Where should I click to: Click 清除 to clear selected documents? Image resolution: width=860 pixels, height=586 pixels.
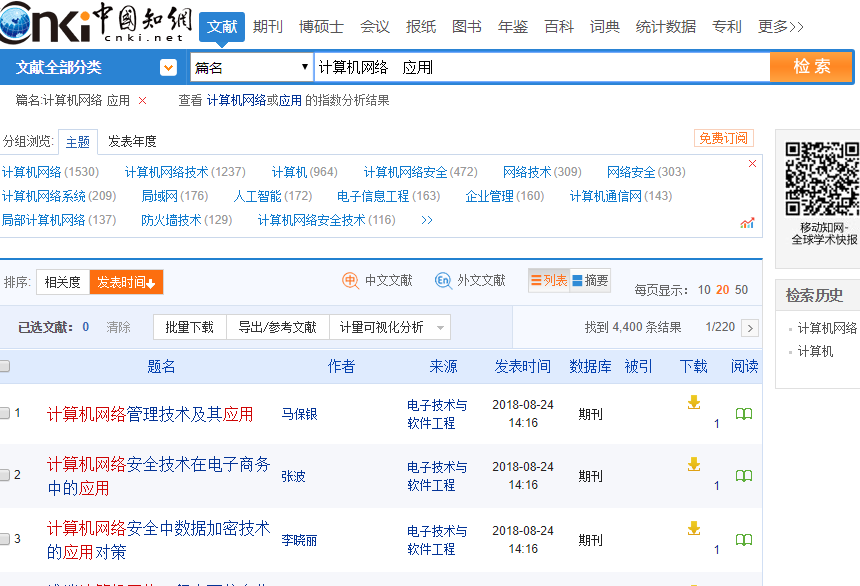tap(118, 328)
